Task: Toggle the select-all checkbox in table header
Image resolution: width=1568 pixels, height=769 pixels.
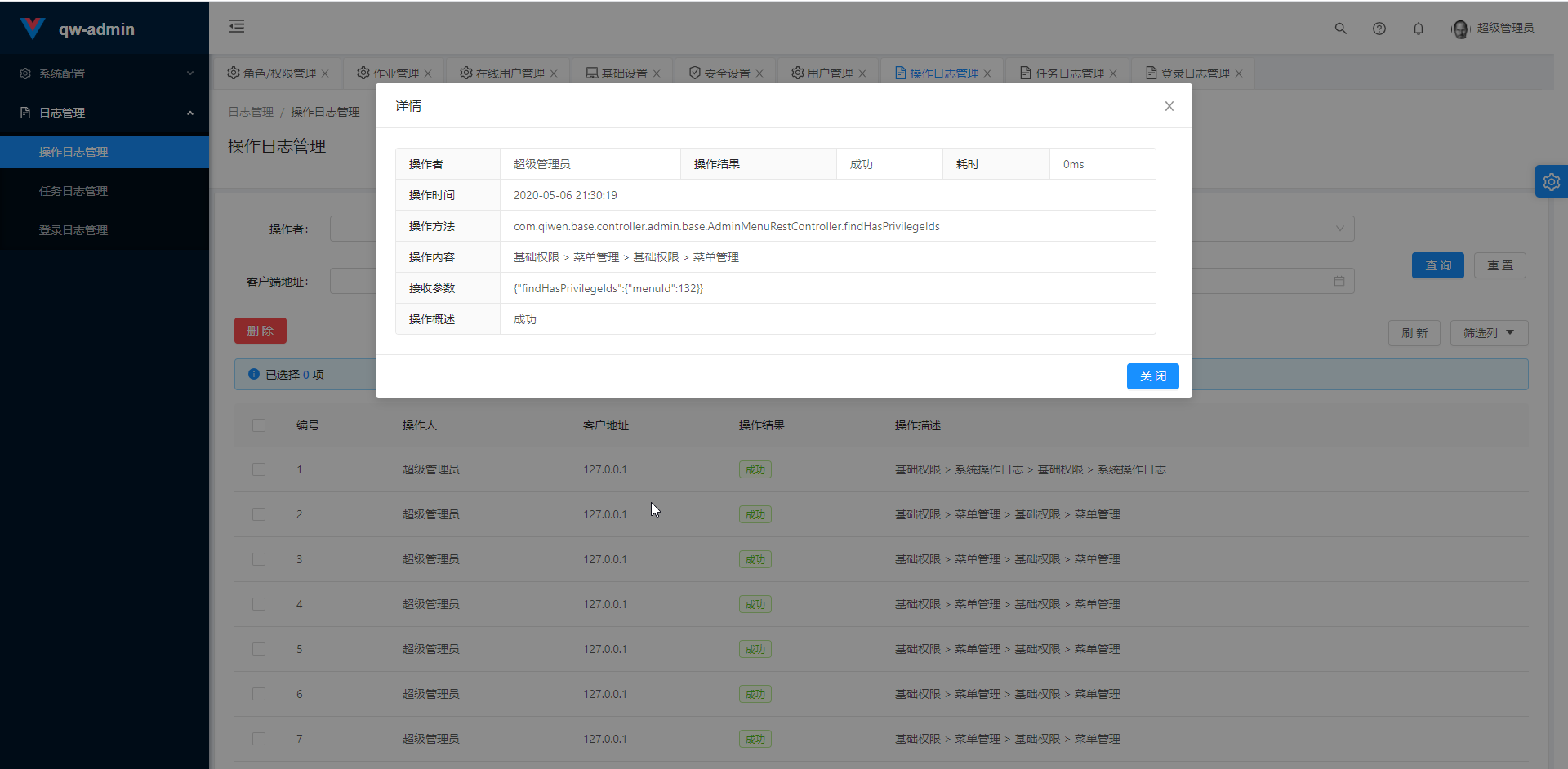Action: pos(259,425)
